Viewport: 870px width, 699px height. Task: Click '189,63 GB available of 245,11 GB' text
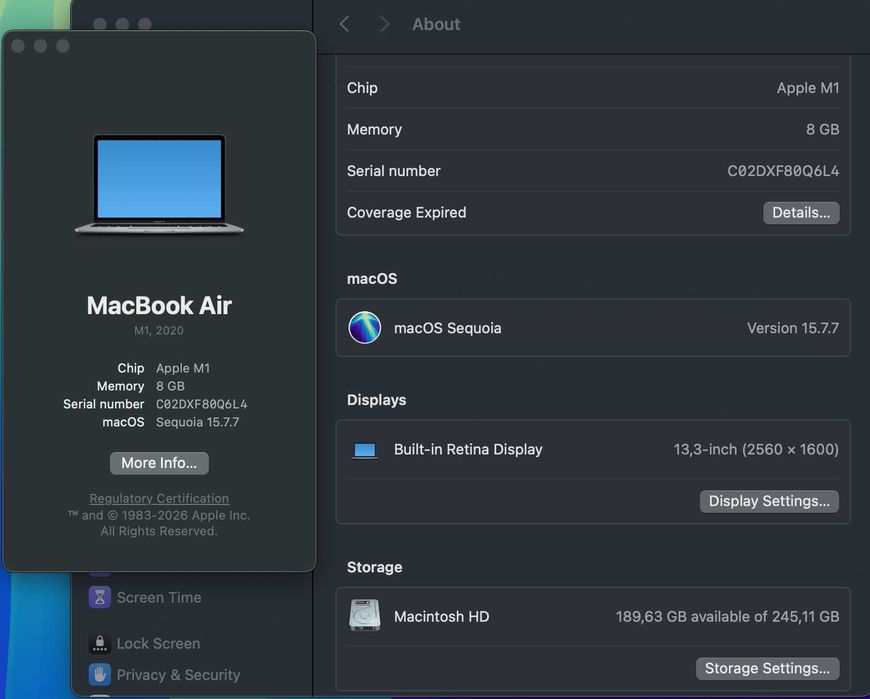[x=727, y=616]
